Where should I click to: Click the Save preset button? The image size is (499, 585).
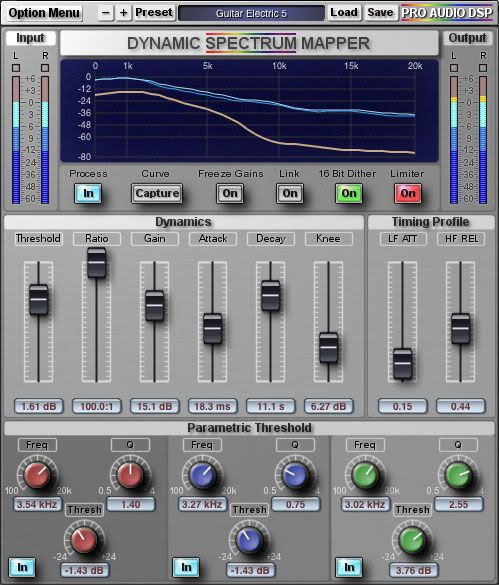click(x=380, y=13)
